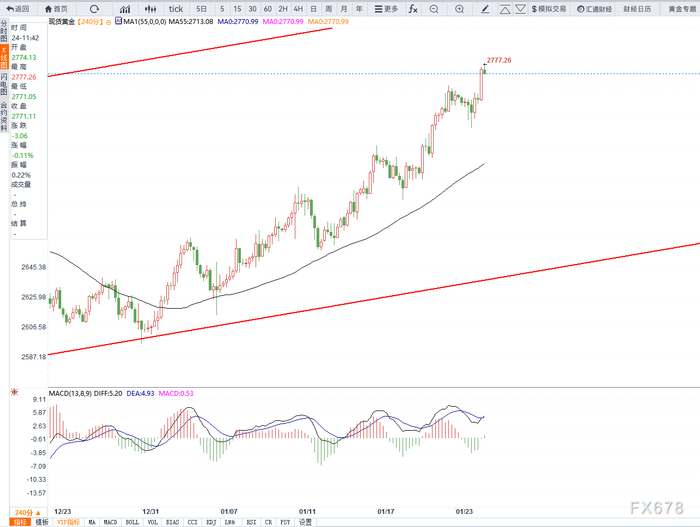Image resolution: width=700 pixels, height=527 pixels.
Task: Select the candlestick chart icon
Action: coord(150,8)
